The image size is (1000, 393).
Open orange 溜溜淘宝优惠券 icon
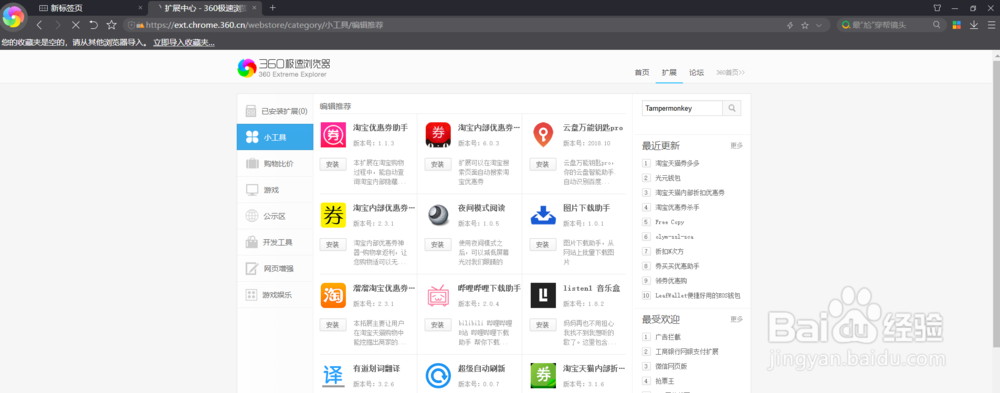333,295
